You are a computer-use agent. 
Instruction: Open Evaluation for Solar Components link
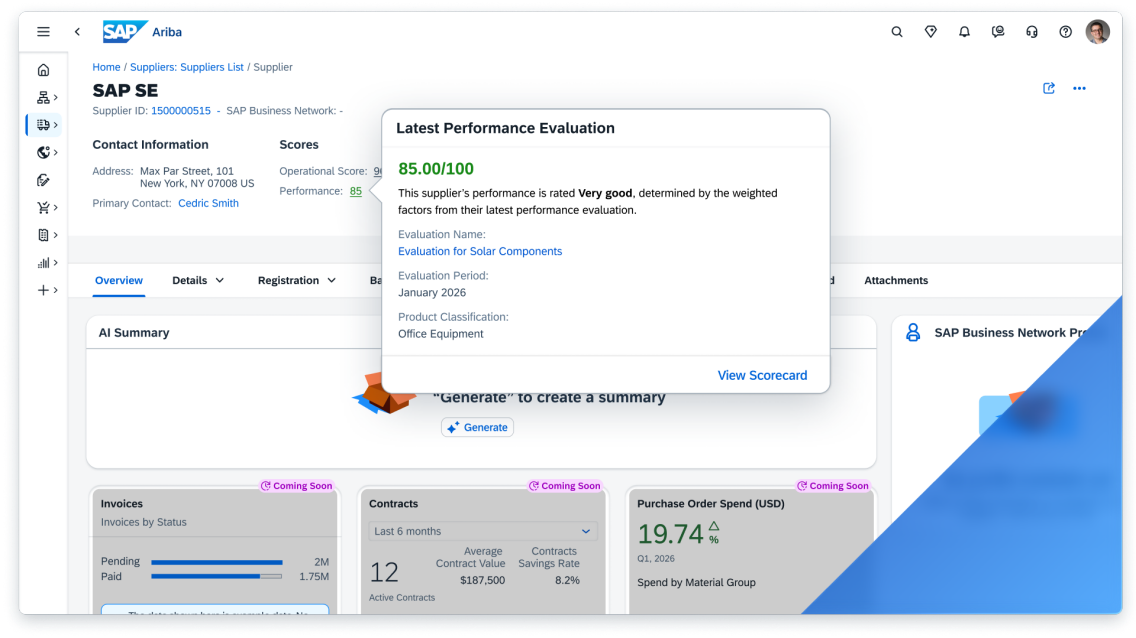[x=480, y=251]
